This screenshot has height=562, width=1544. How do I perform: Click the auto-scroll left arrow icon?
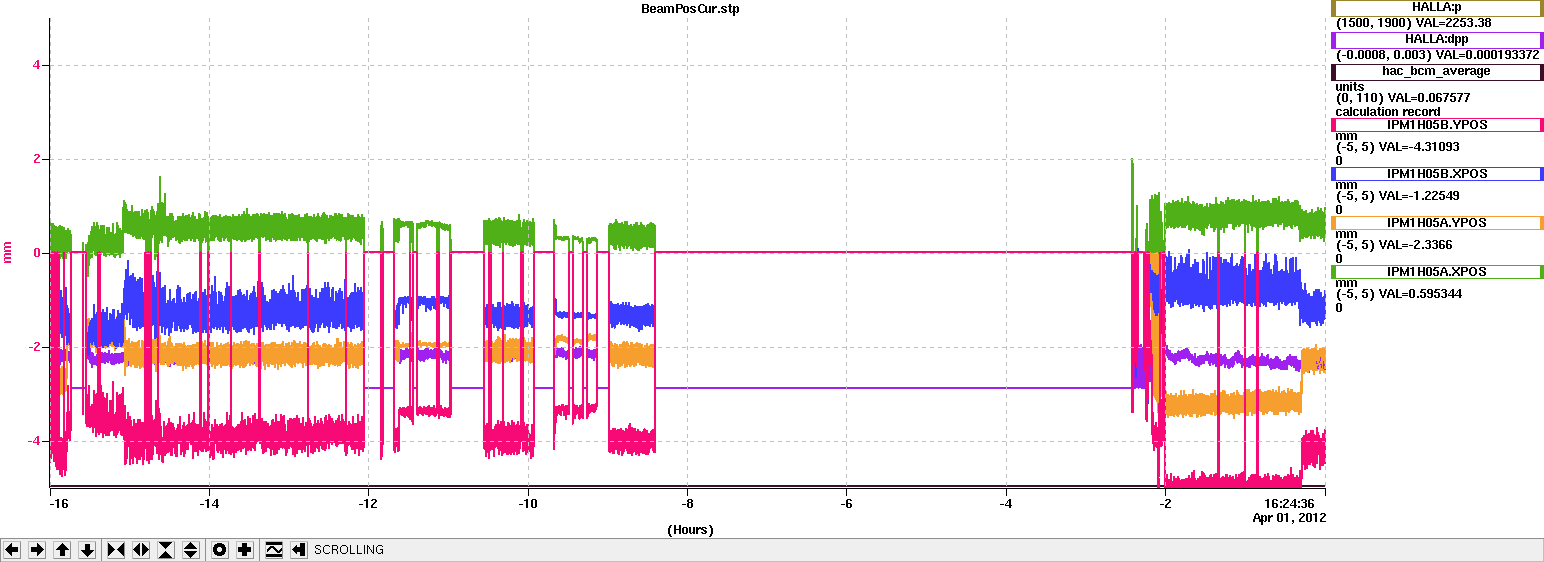click(x=299, y=550)
